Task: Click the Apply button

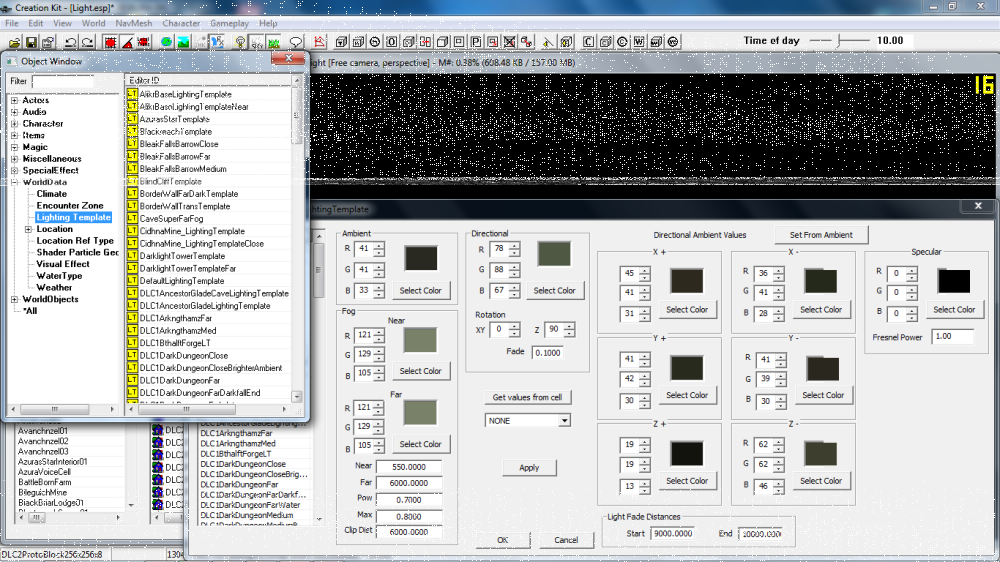Action: (x=529, y=468)
